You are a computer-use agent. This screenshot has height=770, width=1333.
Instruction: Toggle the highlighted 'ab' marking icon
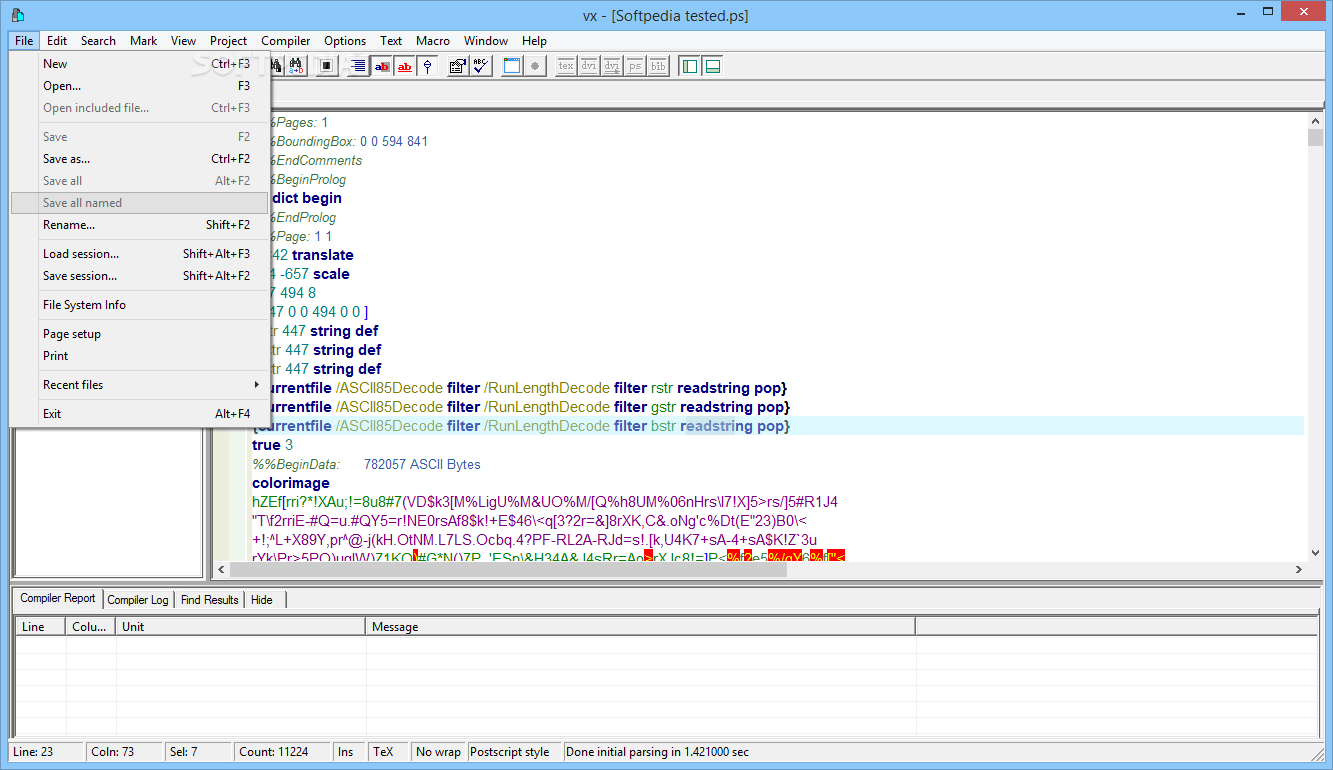click(x=382, y=66)
